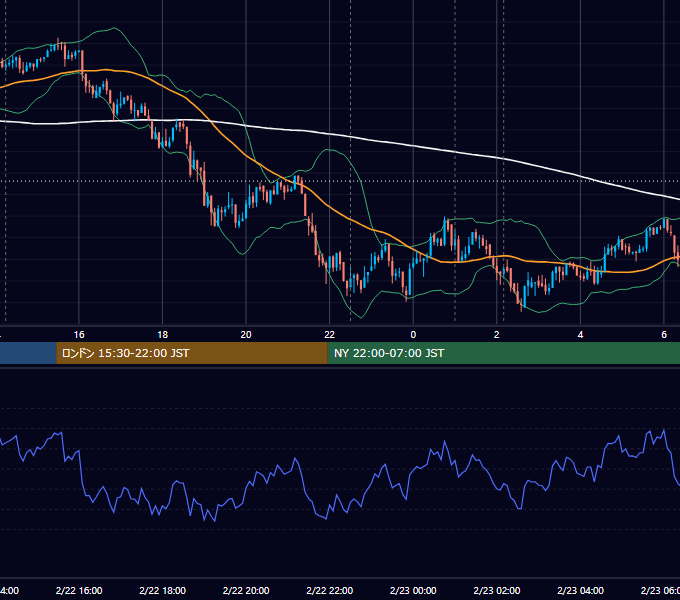Click the 4 hour label on price chart axis
The image size is (680, 600).
click(580, 335)
